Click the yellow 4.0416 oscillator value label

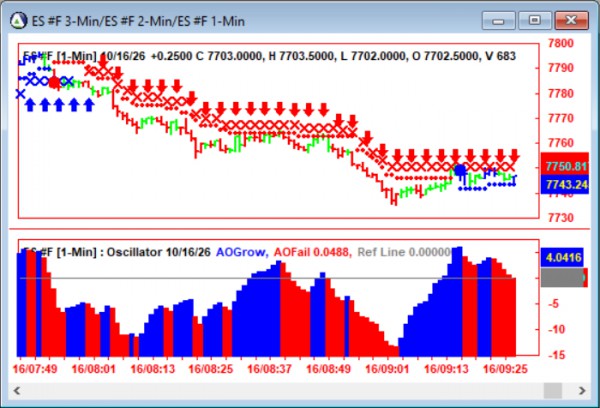click(x=562, y=257)
